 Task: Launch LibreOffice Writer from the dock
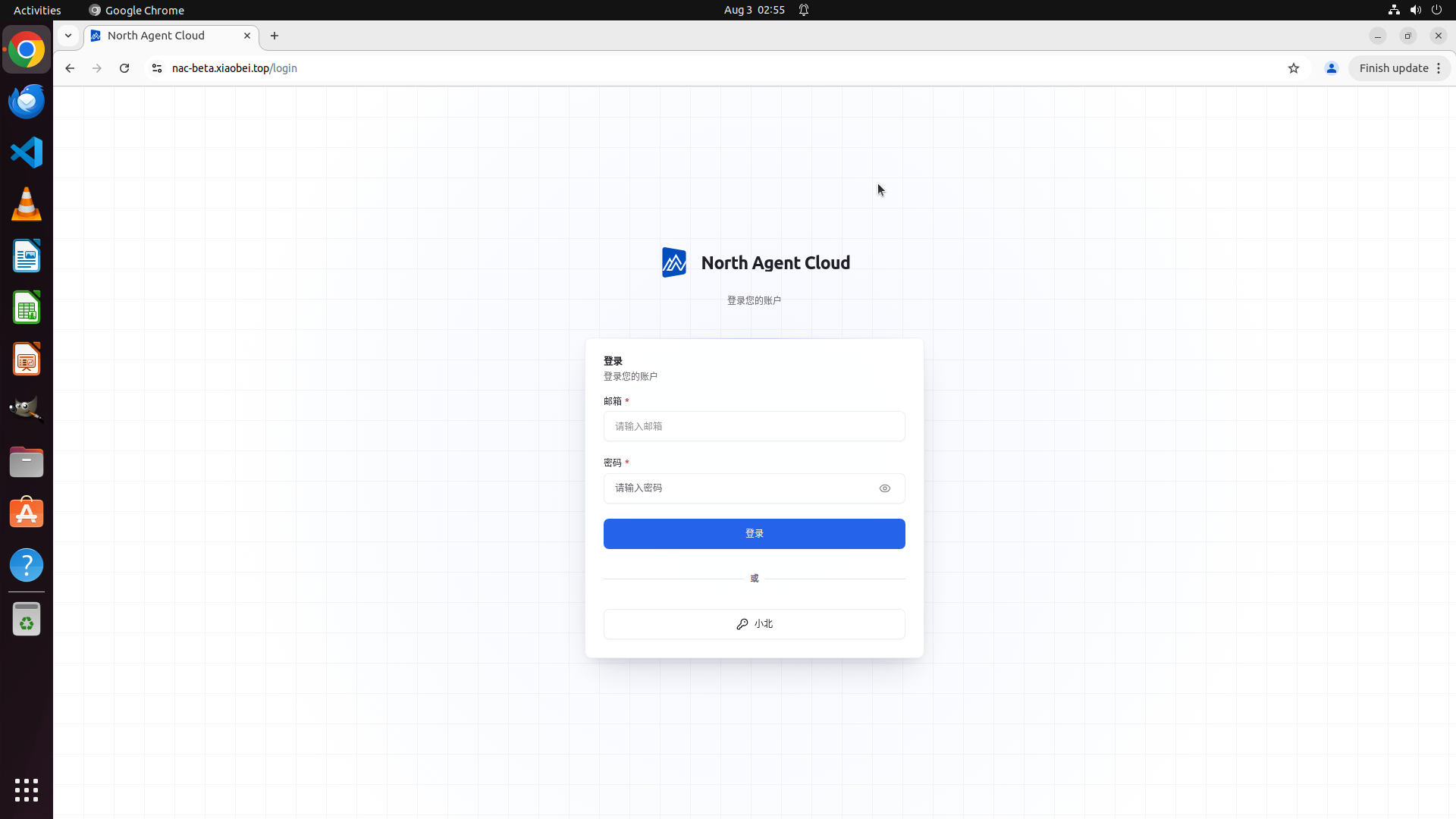click(27, 256)
